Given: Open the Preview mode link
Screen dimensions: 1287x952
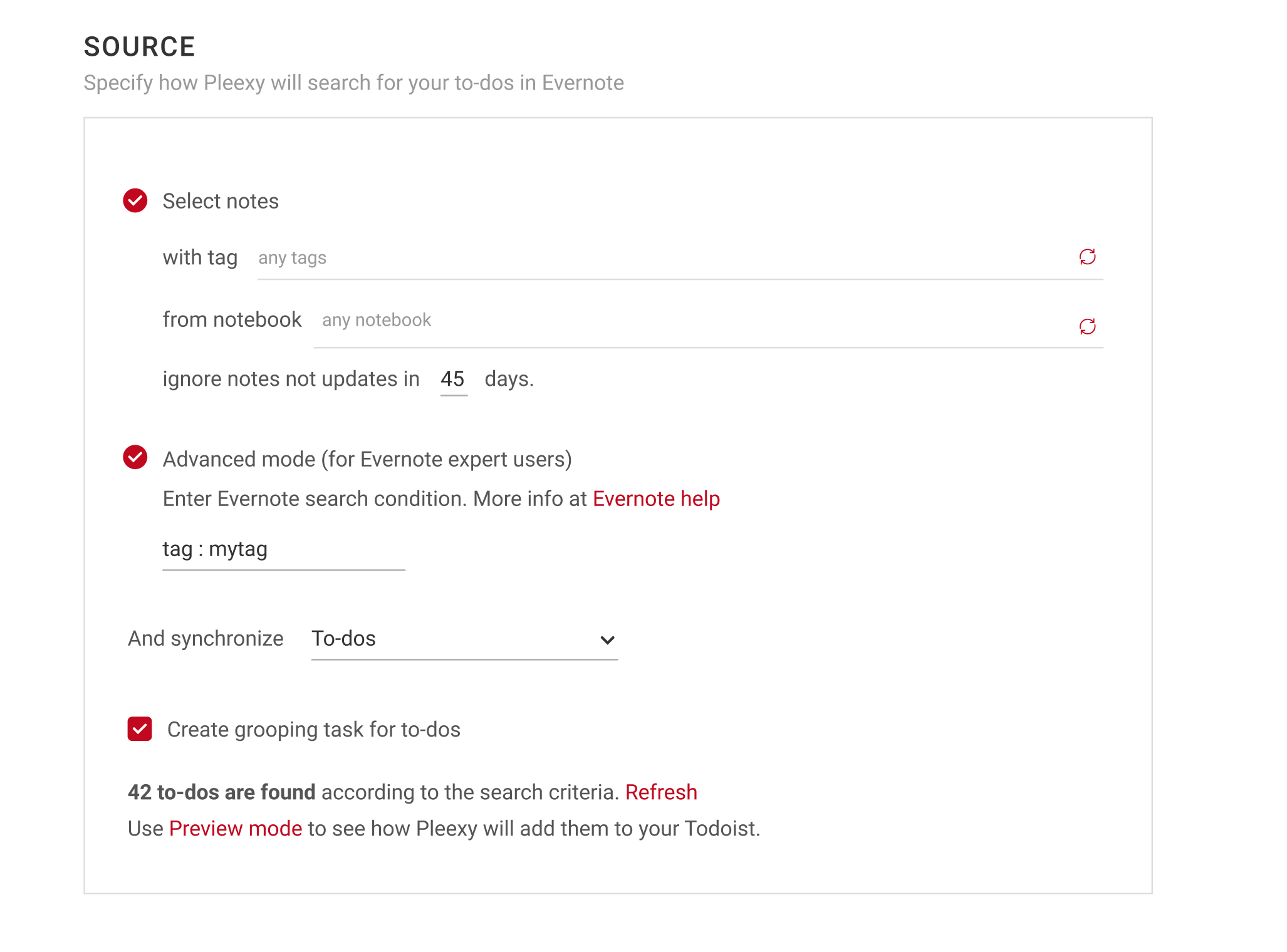Looking at the screenshot, I should [x=236, y=829].
